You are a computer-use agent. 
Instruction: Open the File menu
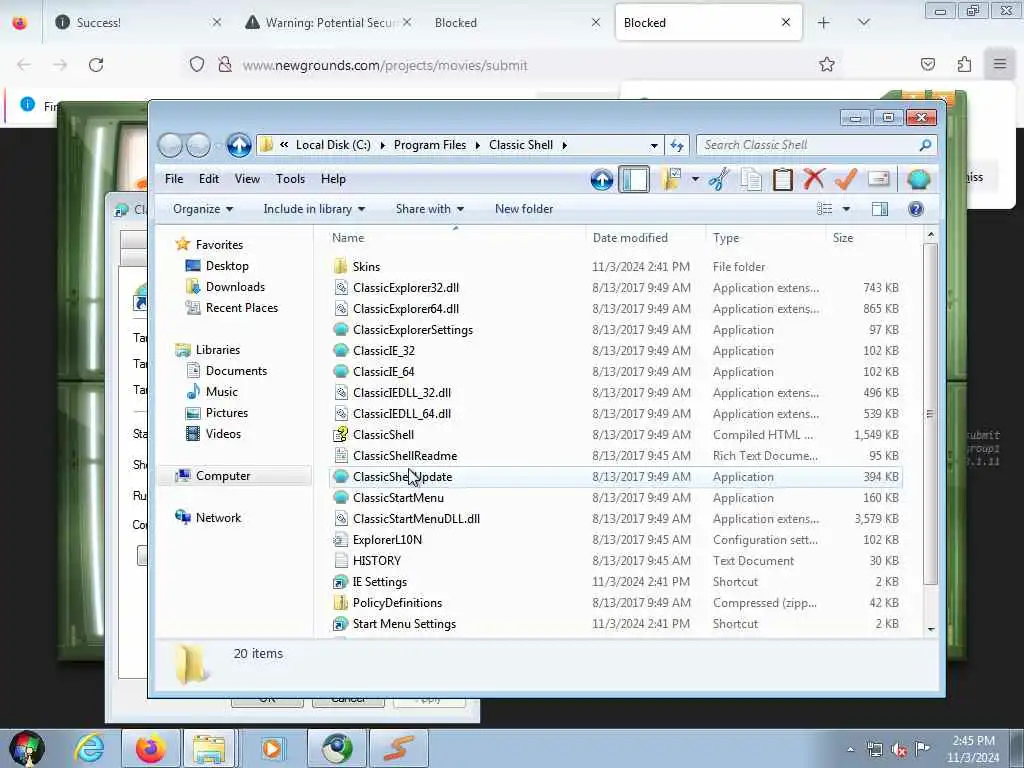(x=174, y=179)
